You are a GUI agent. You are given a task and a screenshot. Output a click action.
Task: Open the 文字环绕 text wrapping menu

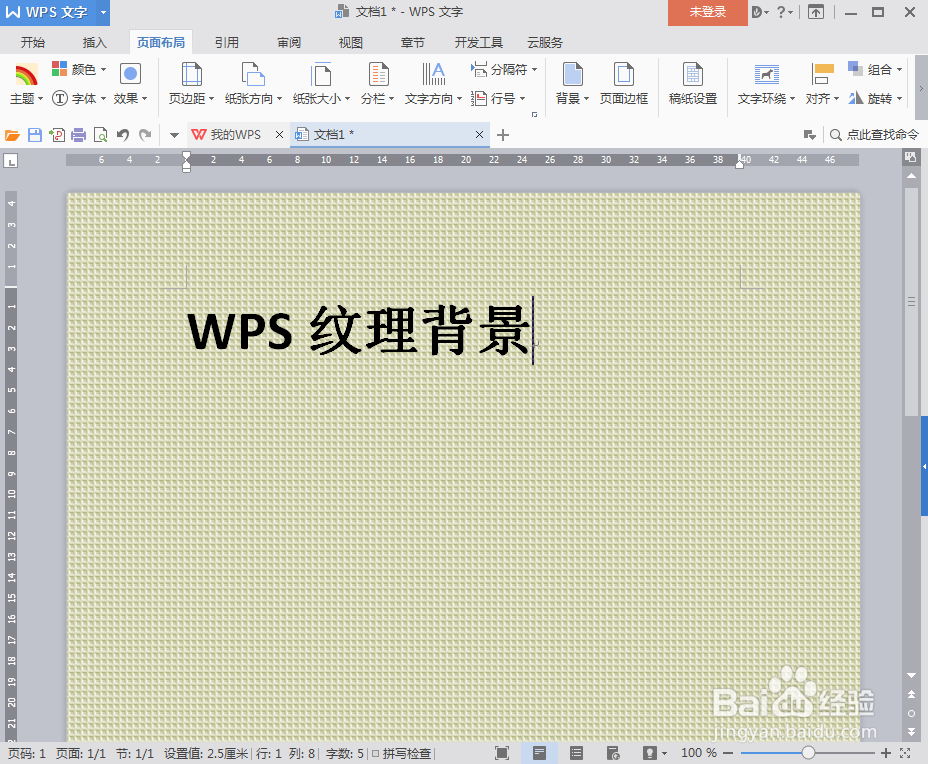[766, 84]
